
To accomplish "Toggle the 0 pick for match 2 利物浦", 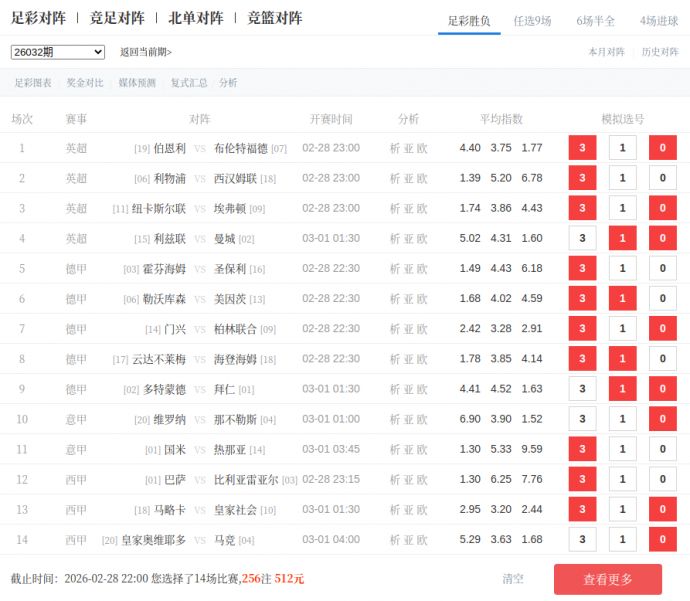I will pos(662,178).
